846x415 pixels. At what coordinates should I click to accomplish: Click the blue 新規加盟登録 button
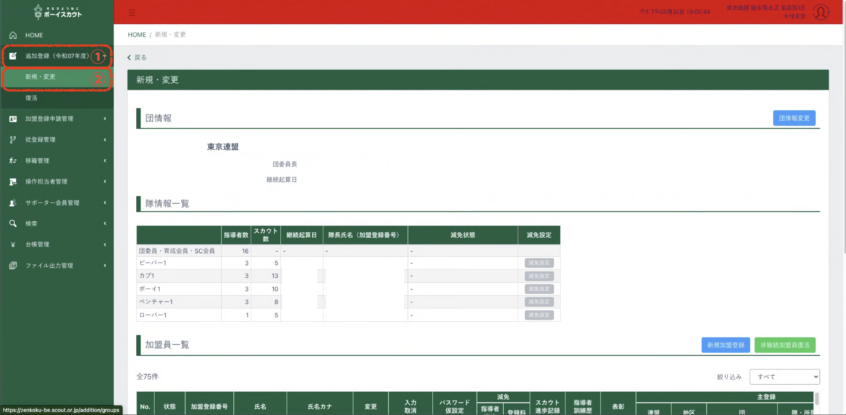tap(725, 344)
